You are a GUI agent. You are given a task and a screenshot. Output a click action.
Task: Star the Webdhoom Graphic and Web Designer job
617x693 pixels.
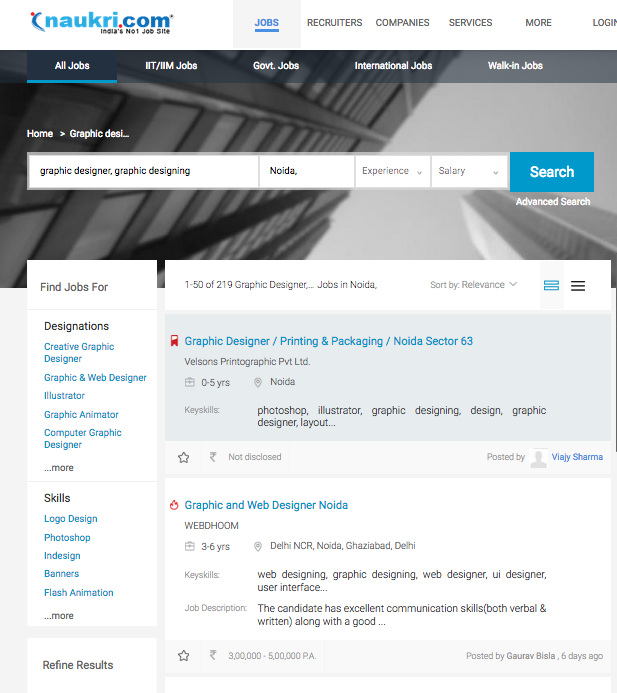coord(184,656)
